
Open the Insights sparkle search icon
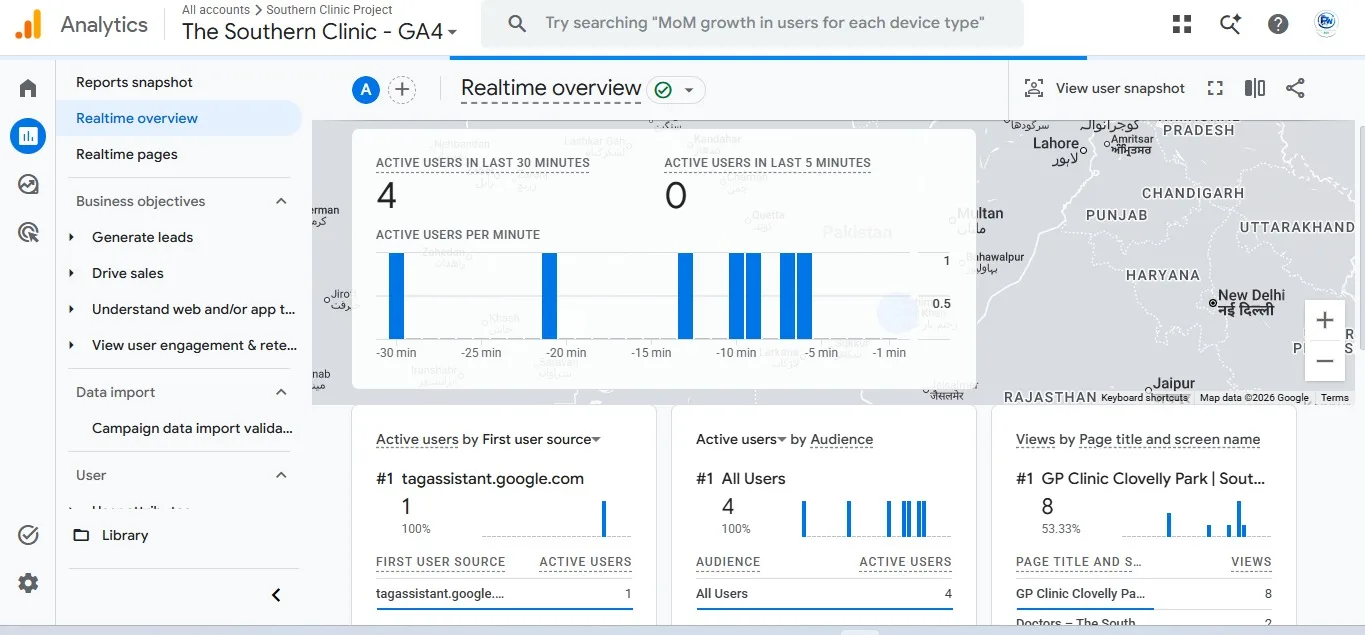click(x=1230, y=24)
